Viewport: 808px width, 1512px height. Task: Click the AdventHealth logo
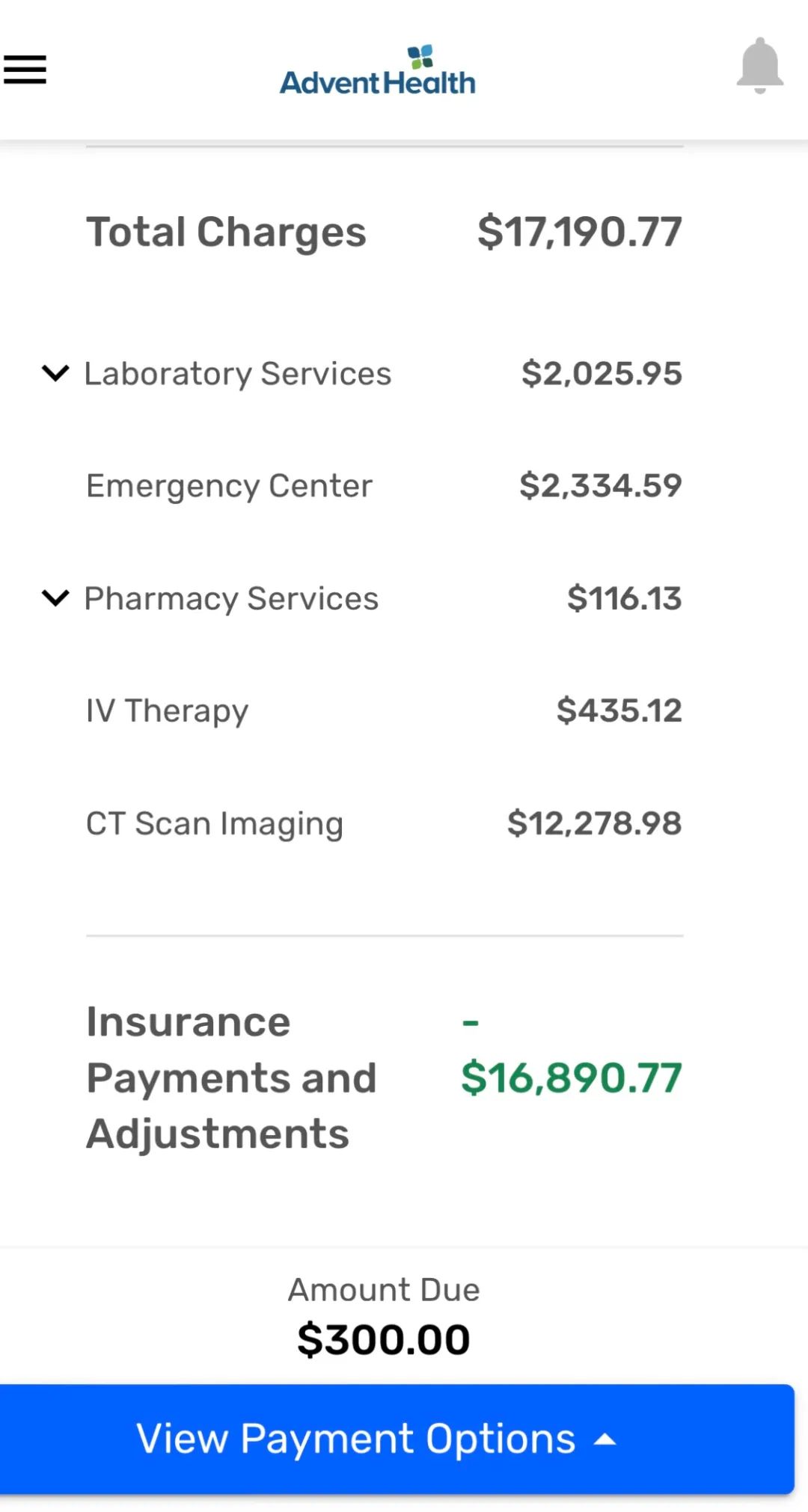point(378,72)
